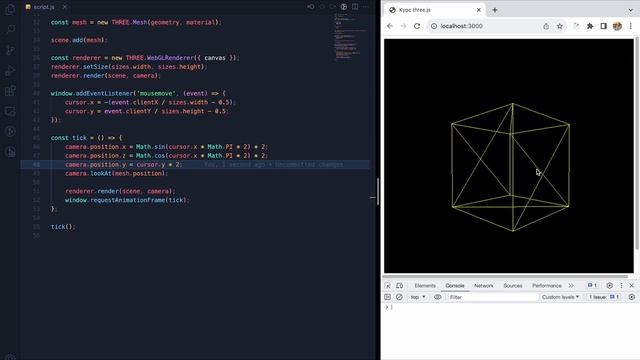Viewport: 640px width, 360px height.
Task: Click the wireframe cube canvas
Action: pyautogui.click(x=509, y=156)
